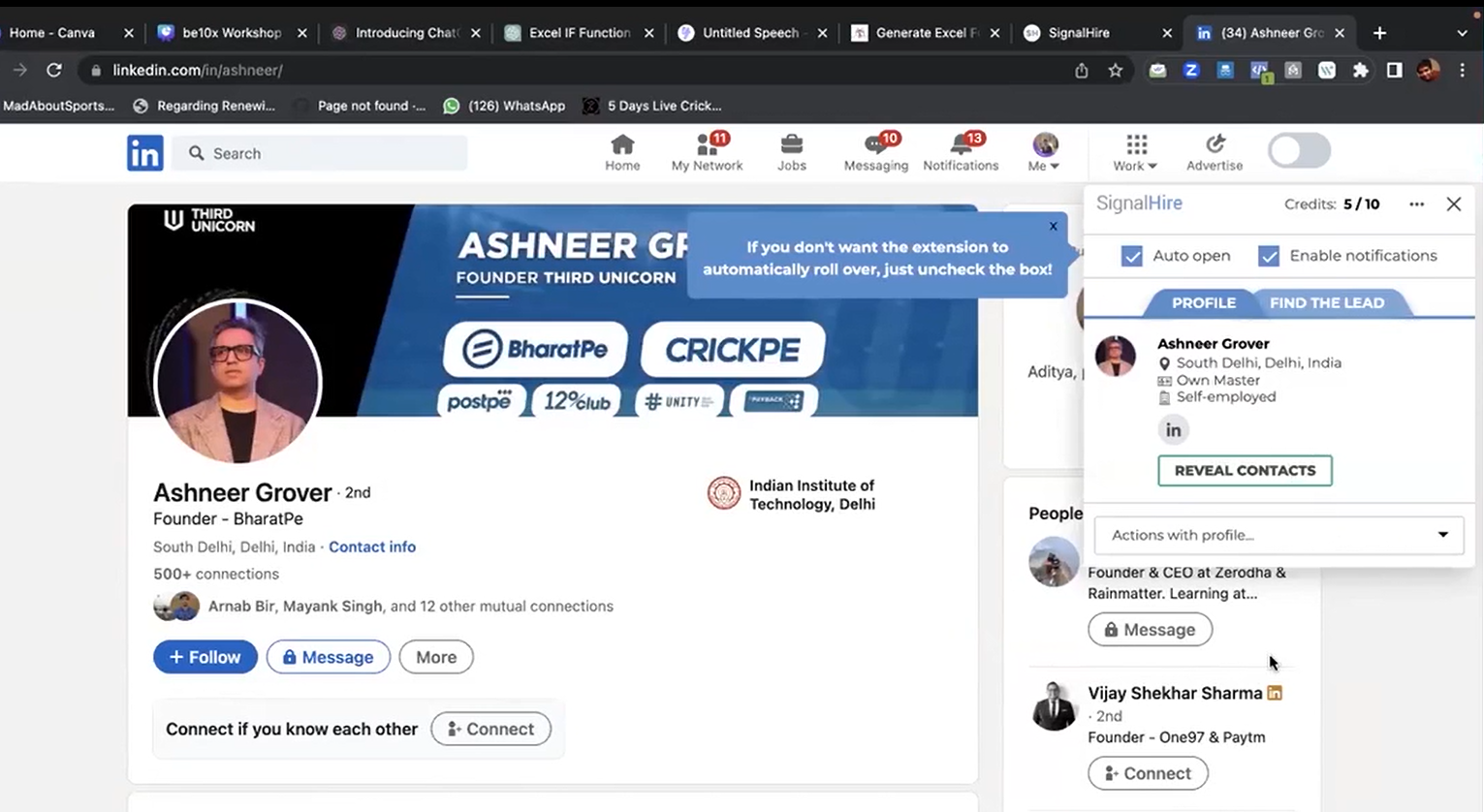Flip the toggle switch next to Advertise
1484x812 pixels.
click(x=1299, y=151)
